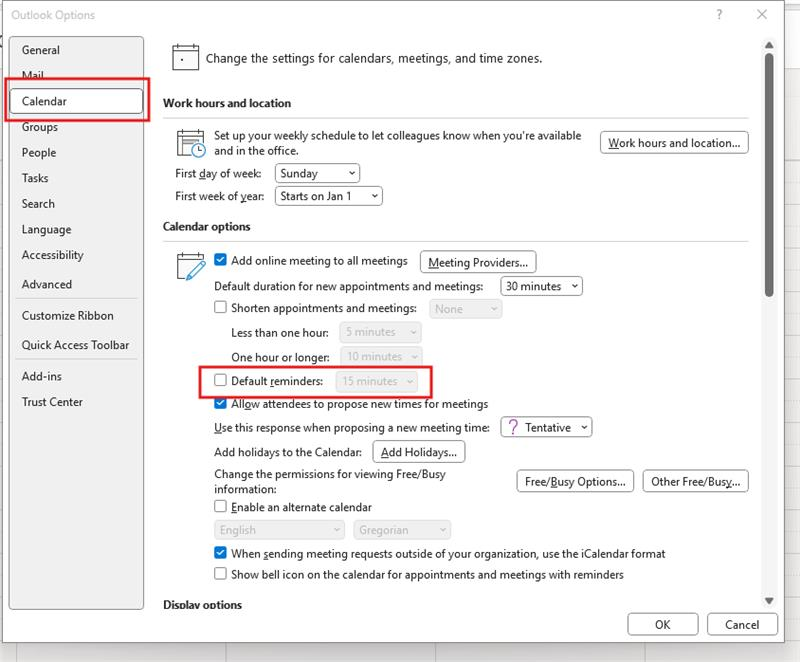The height and width of the screenshot is (662, 800).
Task: Click Meeting Providers button
Action: coord(478,262)
